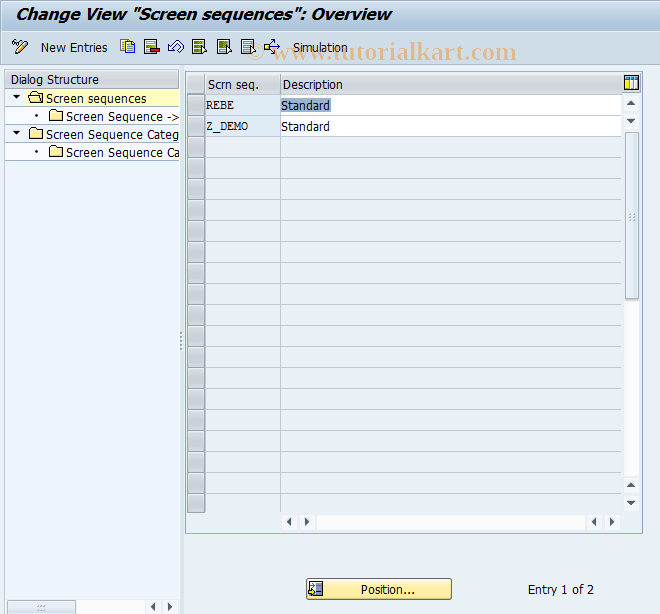Open the table column configuration icon
This screenshot has height=614, width=660.
click(631, 83)
